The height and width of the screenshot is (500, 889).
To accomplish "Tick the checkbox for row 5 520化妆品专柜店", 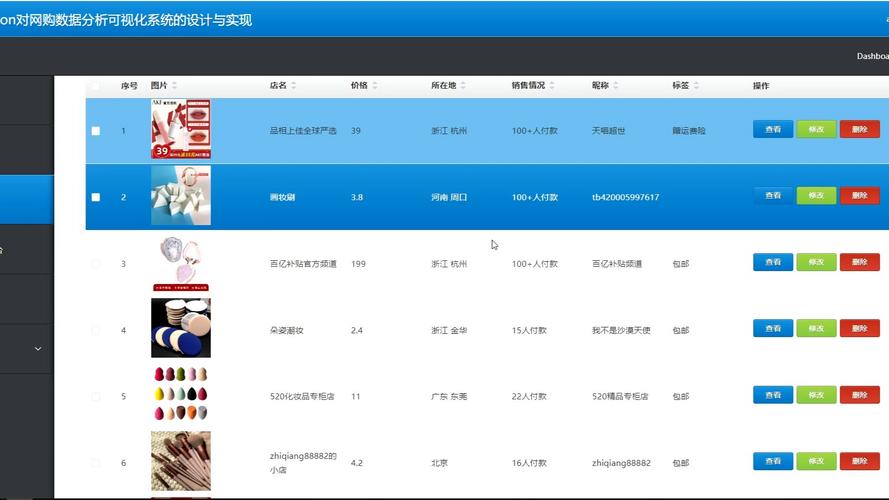I will [96, 396].
